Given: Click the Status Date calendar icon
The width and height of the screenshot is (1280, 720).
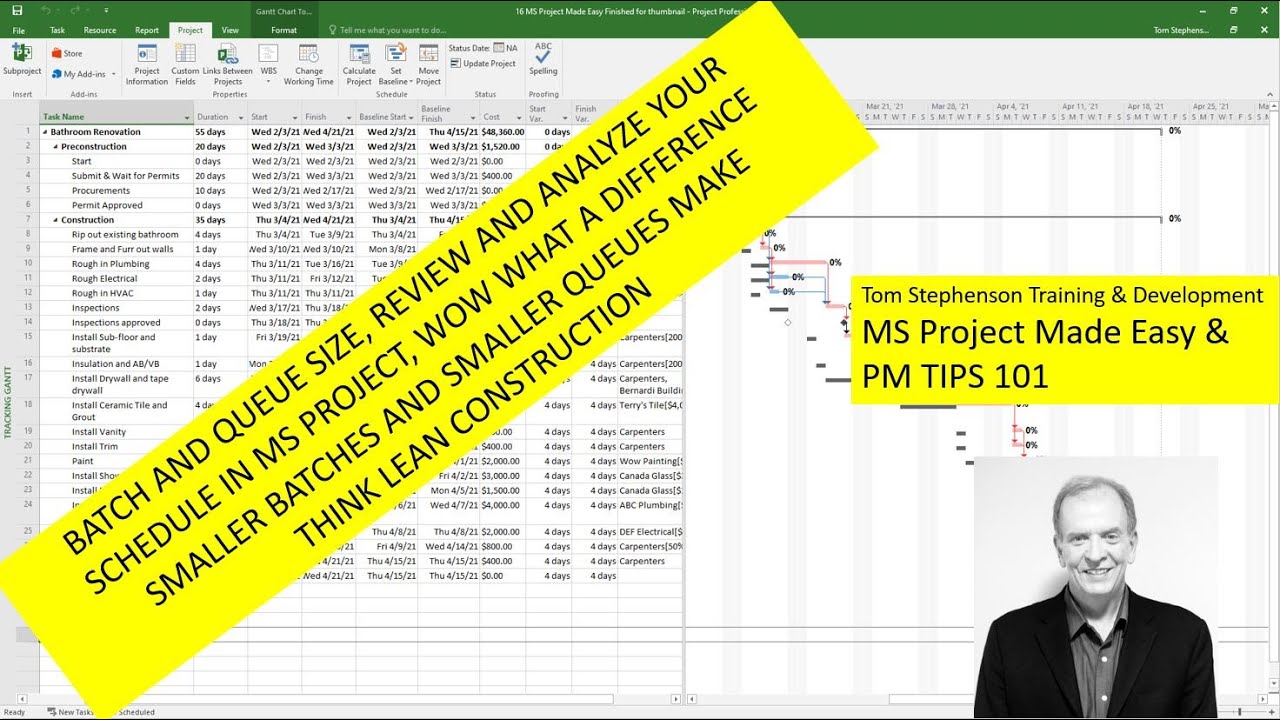Looking at the screenshot, I should 499,47.
